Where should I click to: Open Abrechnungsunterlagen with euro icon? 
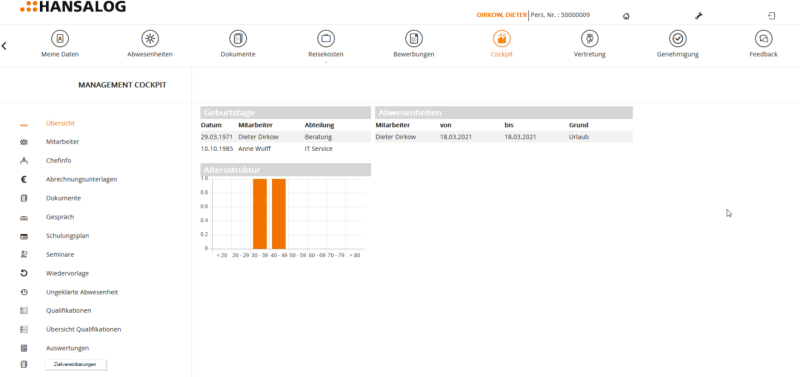coord(82,180)
